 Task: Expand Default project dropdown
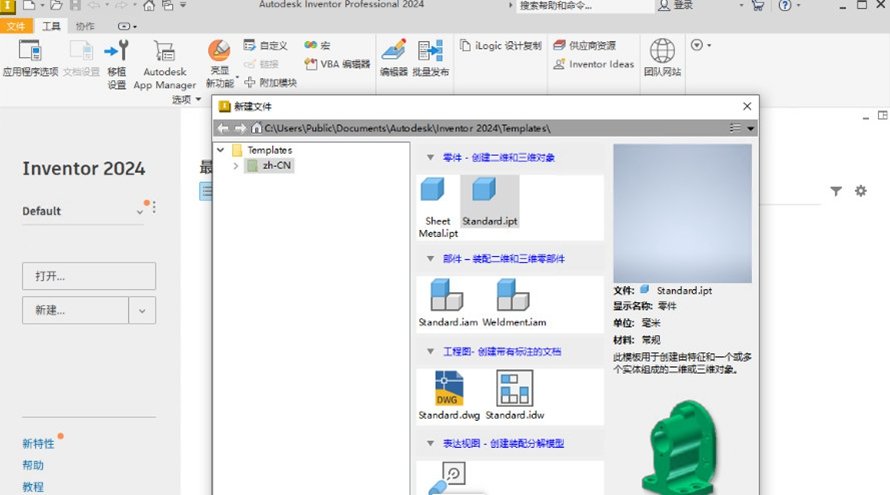tap(140, 212)
